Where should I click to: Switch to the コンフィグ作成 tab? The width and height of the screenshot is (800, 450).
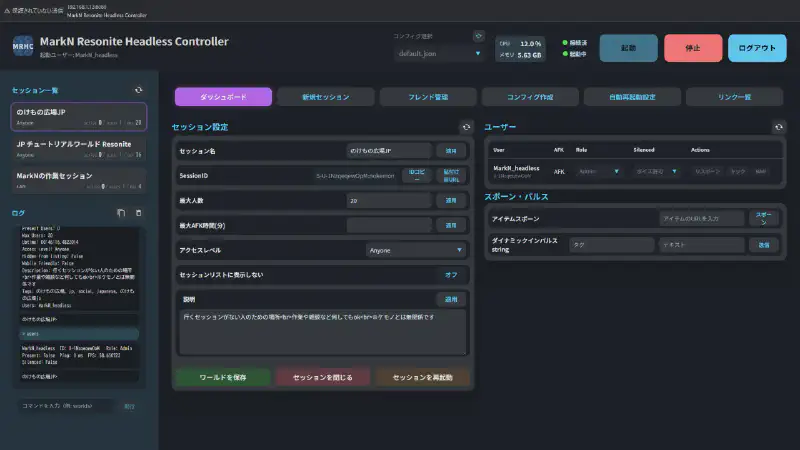[x=530, y=96]
